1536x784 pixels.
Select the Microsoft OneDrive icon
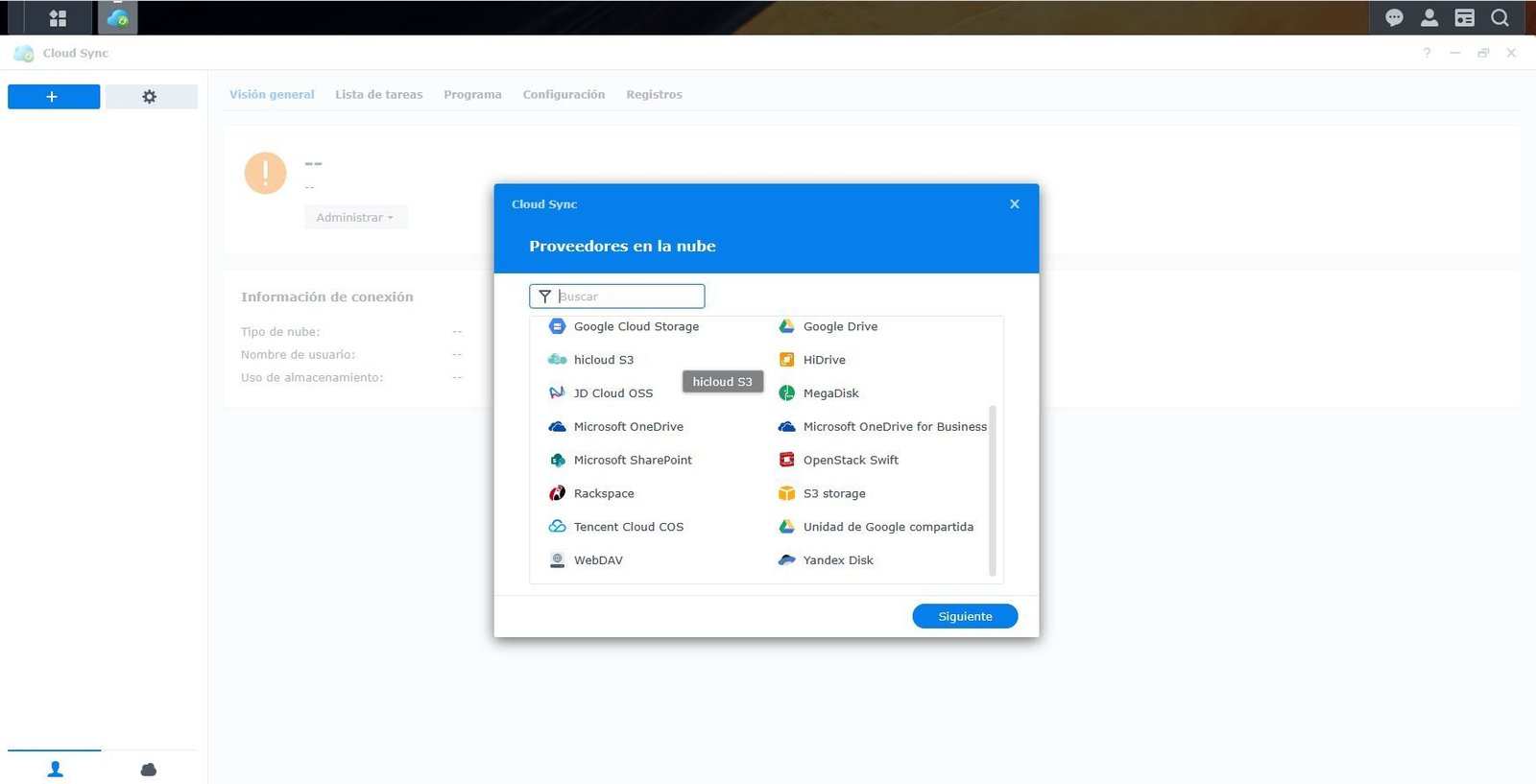pos(557,427)
